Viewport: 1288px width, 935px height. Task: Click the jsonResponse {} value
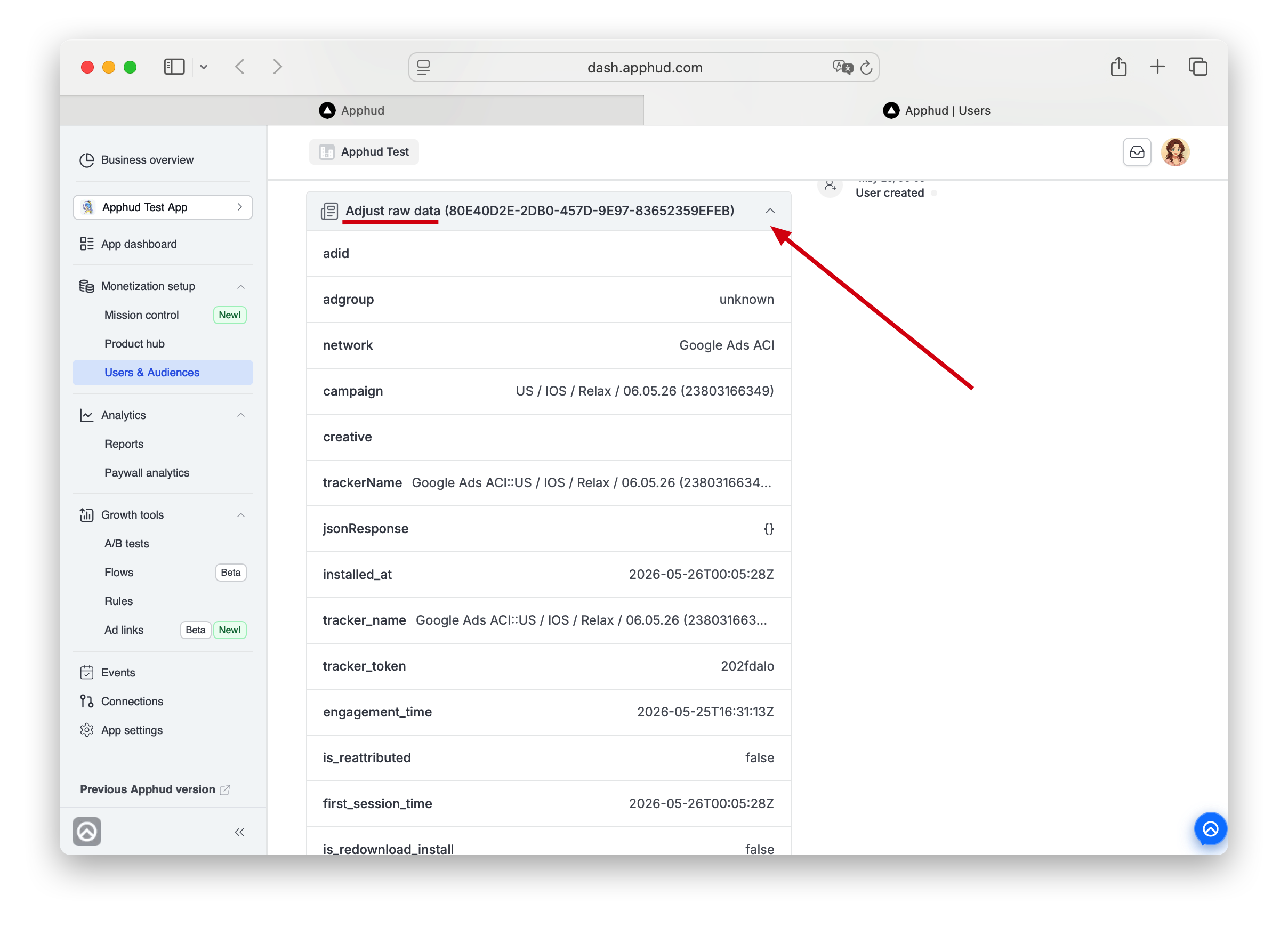click(768, 529)
